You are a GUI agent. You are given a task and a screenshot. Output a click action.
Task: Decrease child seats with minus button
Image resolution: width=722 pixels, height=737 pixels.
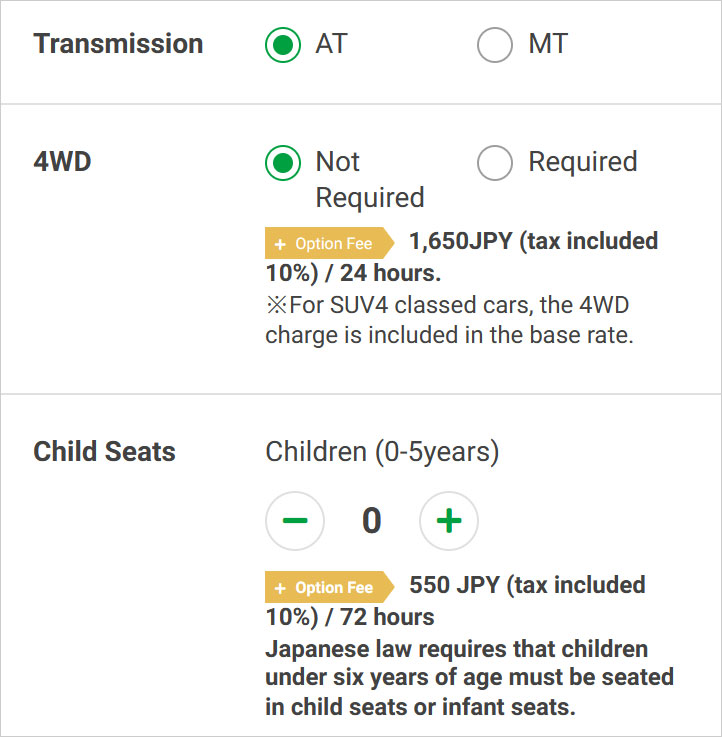click(x=295, y=521)
